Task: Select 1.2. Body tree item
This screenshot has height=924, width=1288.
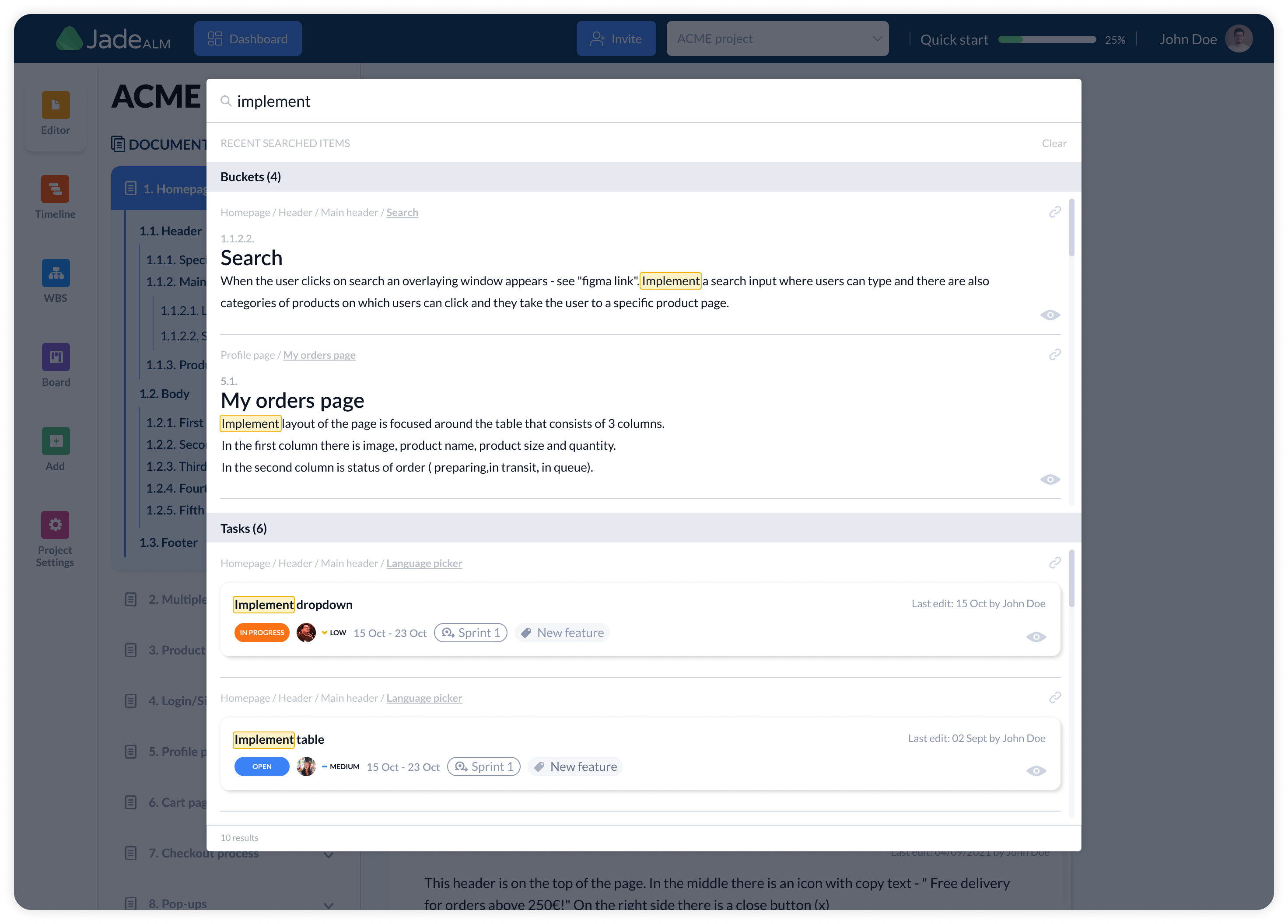Action: tap(164, 394)
